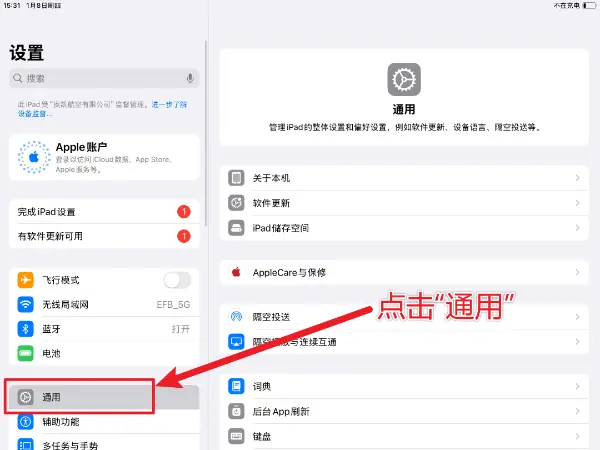Open the Apple账户 sign-in card
Screen dimensions: 600x450
point(104,157)
